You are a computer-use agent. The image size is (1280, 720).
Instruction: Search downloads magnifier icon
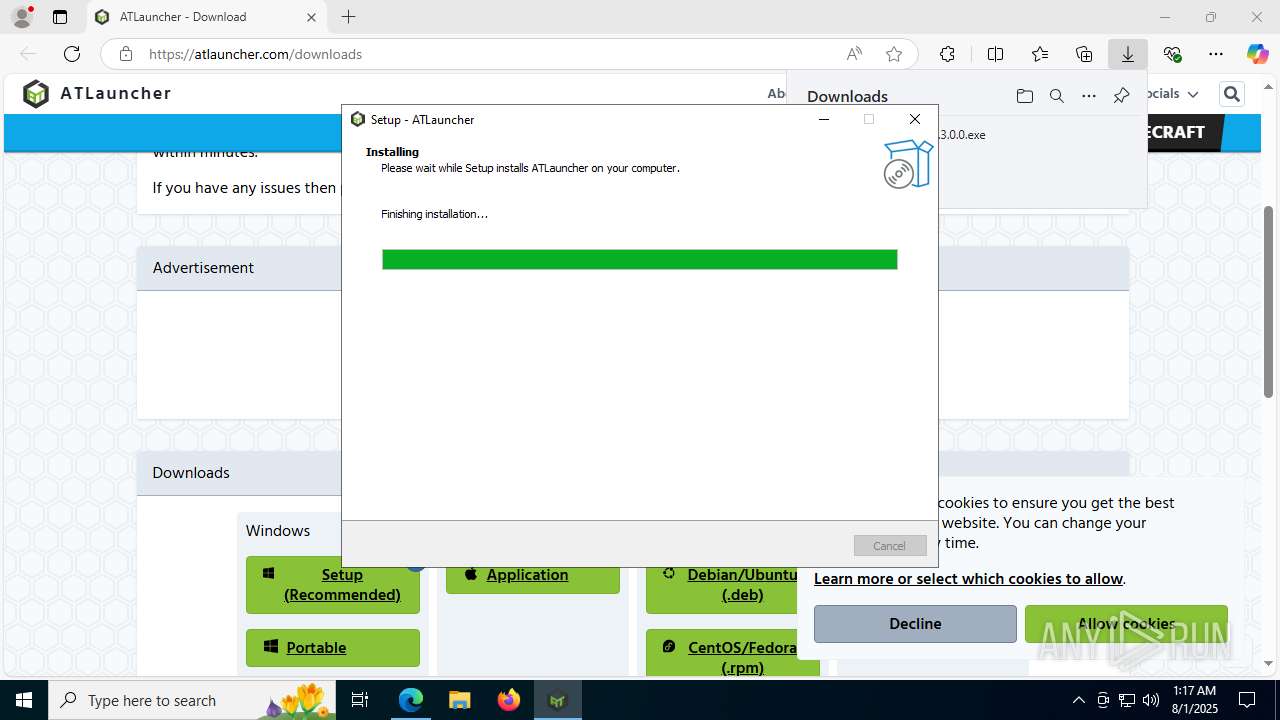coord(1057,96)
